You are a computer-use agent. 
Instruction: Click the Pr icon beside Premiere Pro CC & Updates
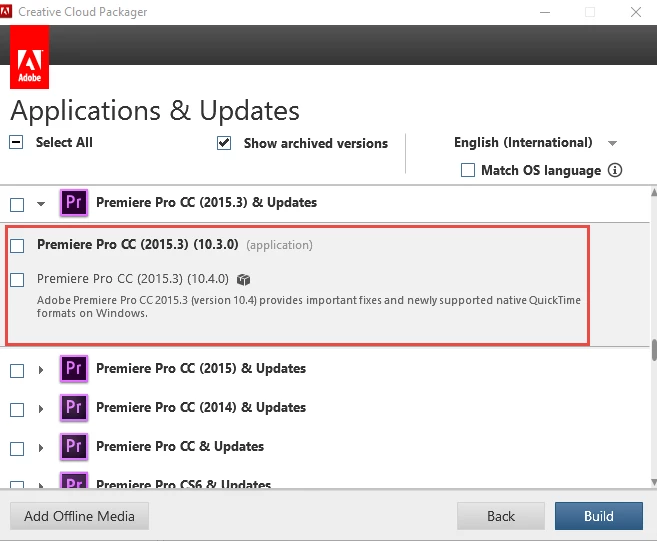74,446
